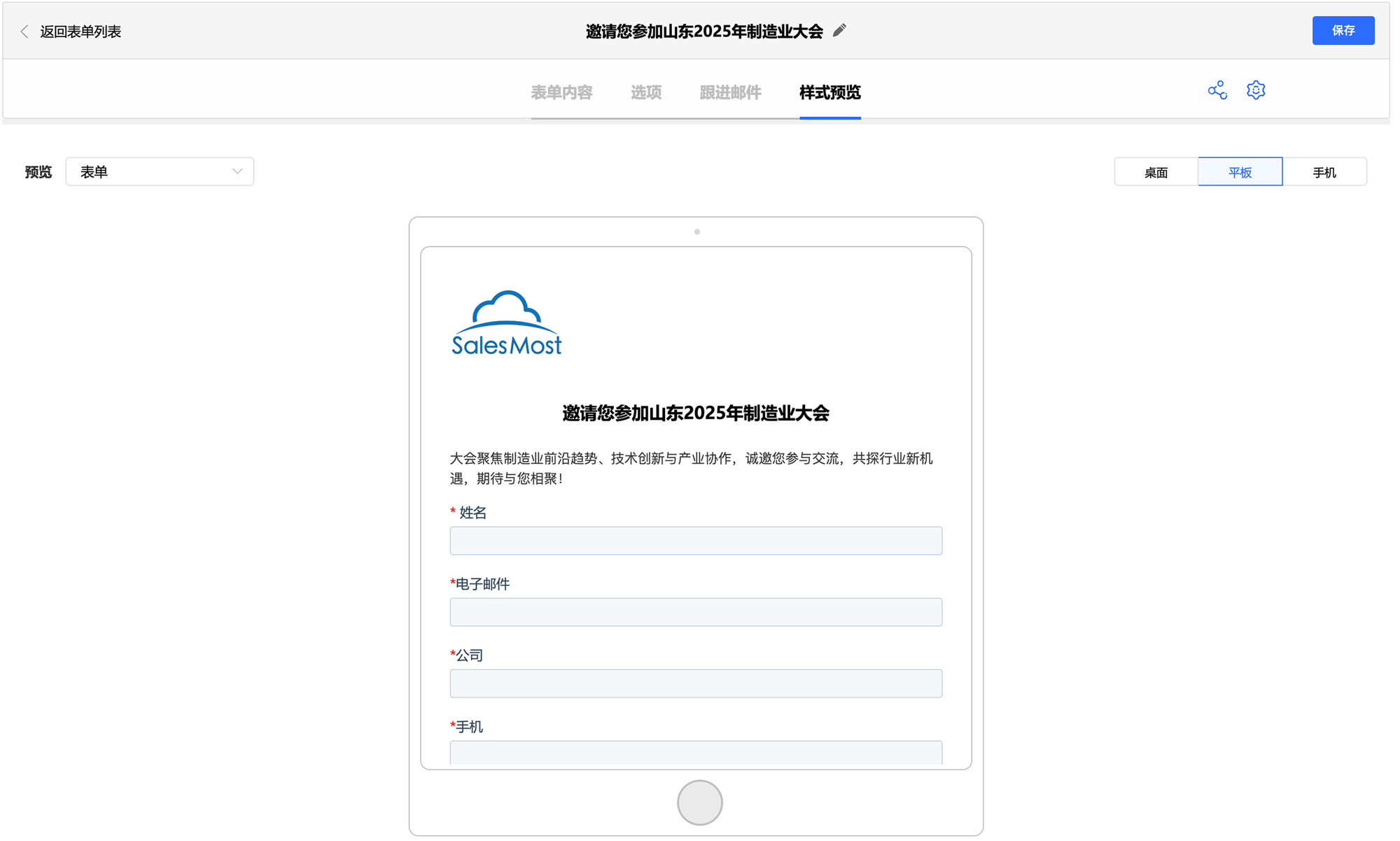This screenshot has width=1400, height=841.
Task: Open the gear settings icon
Action: (x=1256, y=90)
